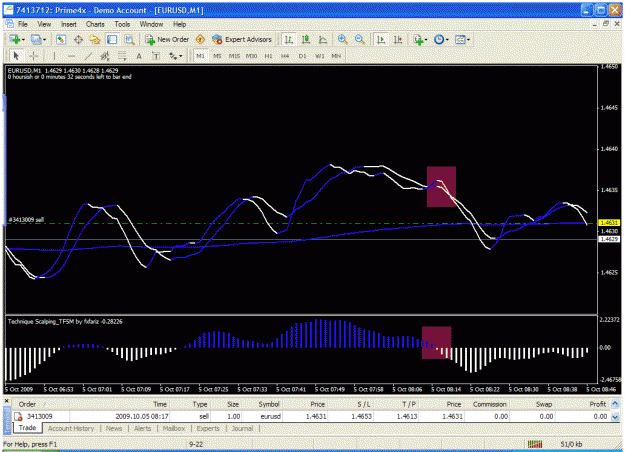Select the crosshair tool
The width and height of the screenshot is (625, 452).
point(34,56)
